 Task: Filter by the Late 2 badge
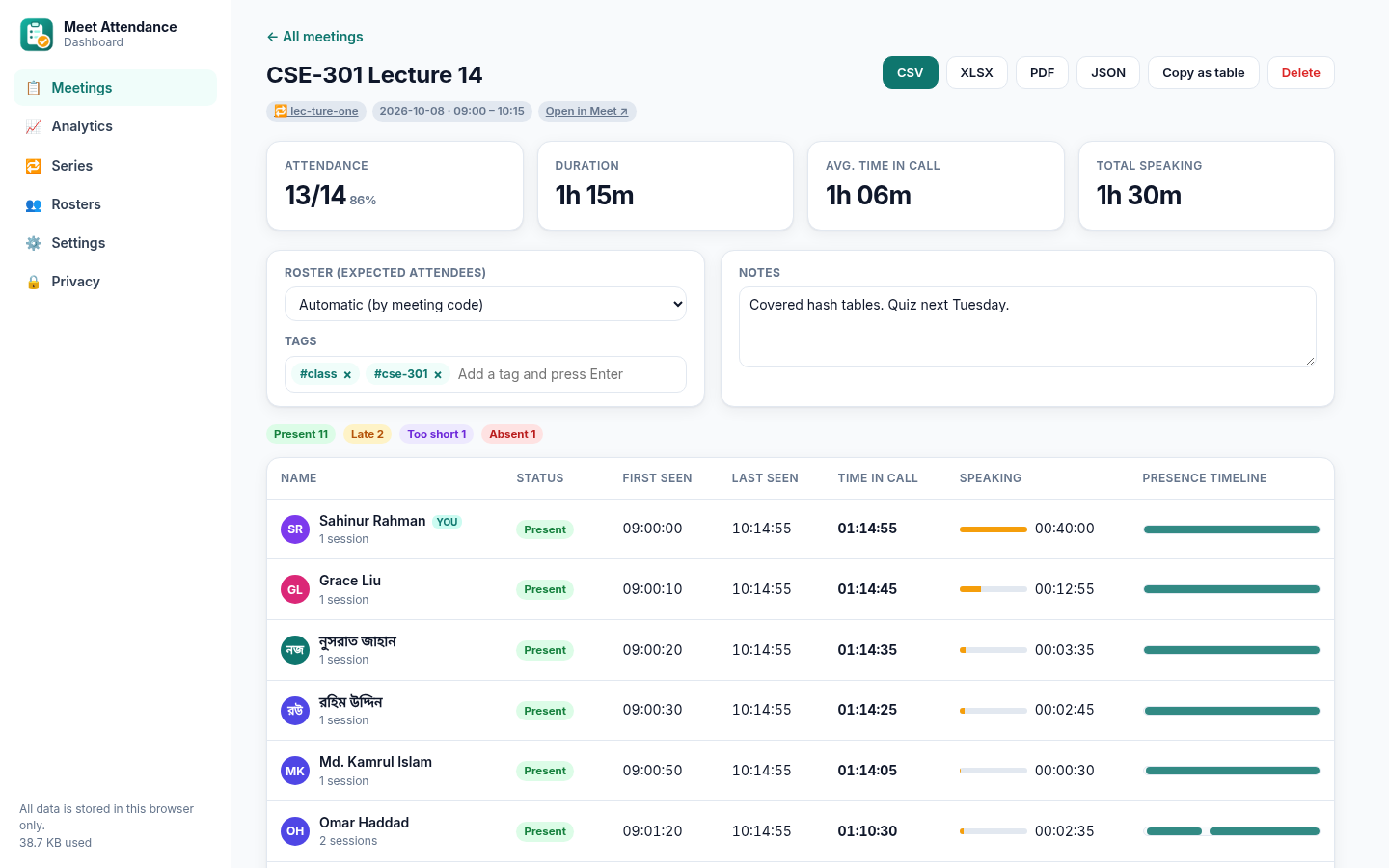367,434
